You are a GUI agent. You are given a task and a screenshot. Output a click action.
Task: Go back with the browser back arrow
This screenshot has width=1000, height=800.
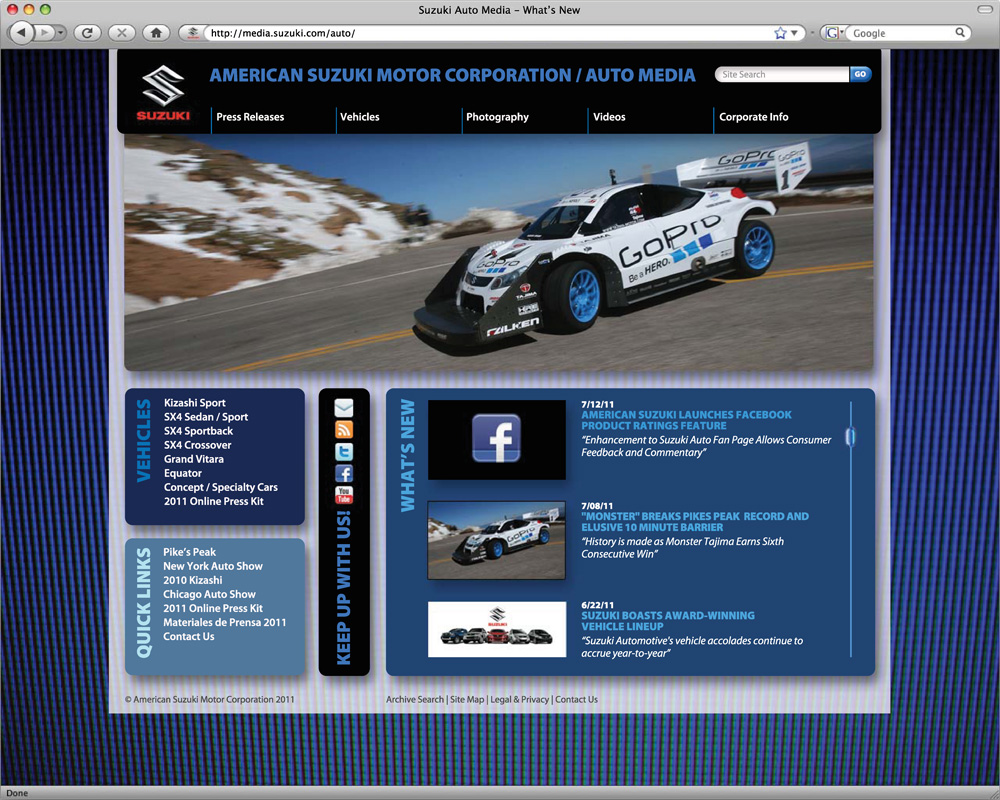(22, 33)
